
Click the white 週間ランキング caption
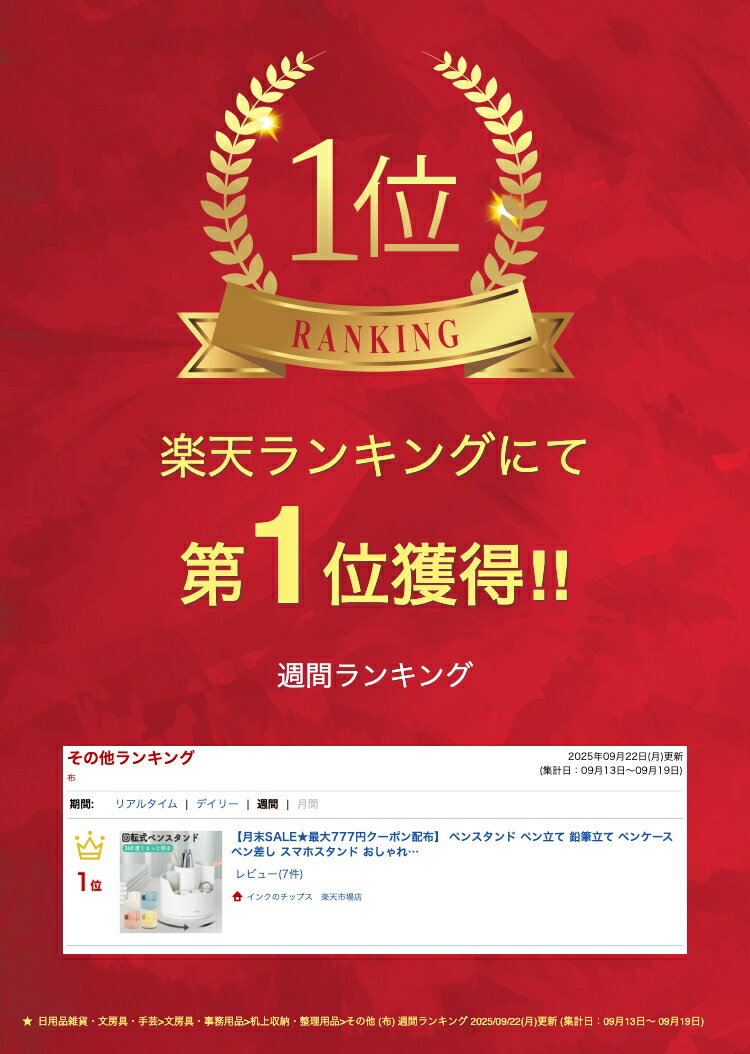pos(374,675)
